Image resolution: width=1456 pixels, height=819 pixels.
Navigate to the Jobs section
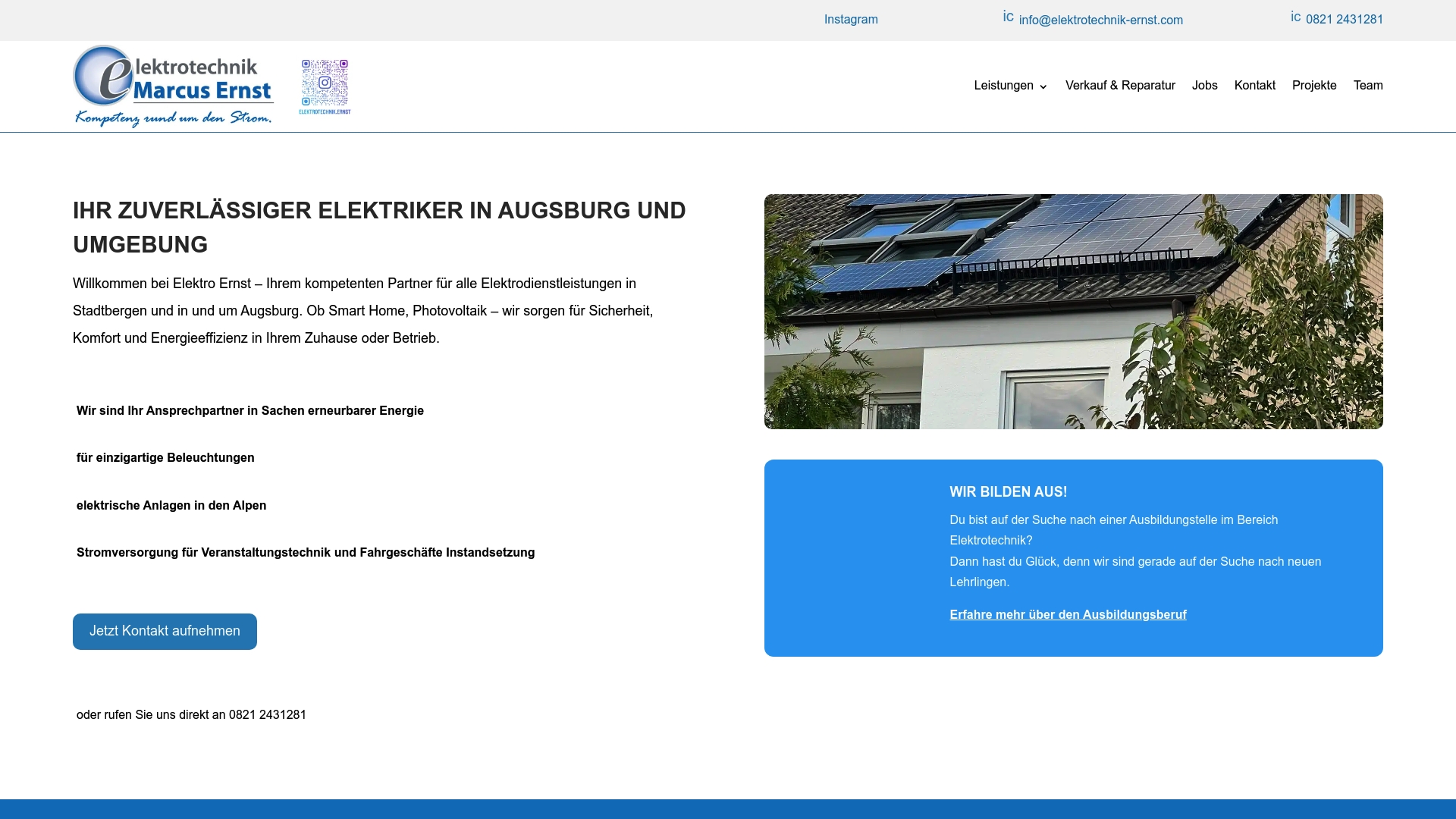pos(1204,86)
